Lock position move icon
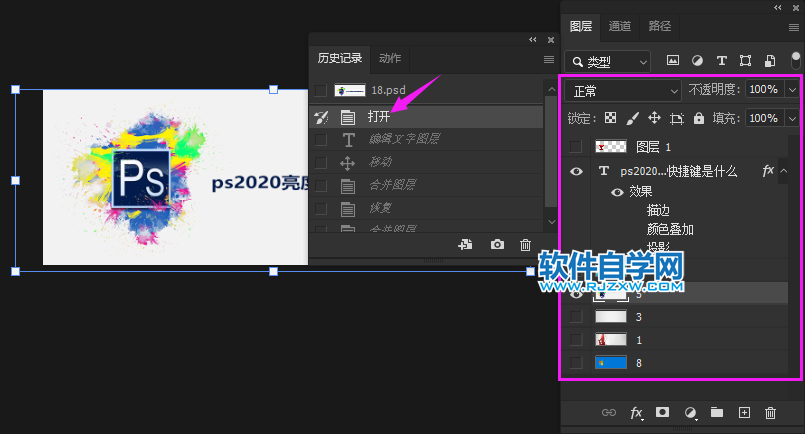Screen dimensions: 805x434 point(654,118)
